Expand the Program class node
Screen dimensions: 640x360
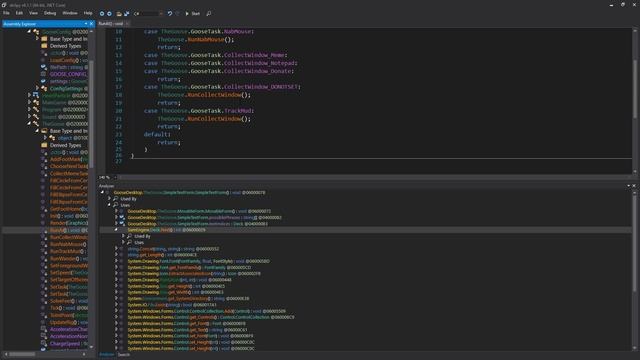pos(29,109)
